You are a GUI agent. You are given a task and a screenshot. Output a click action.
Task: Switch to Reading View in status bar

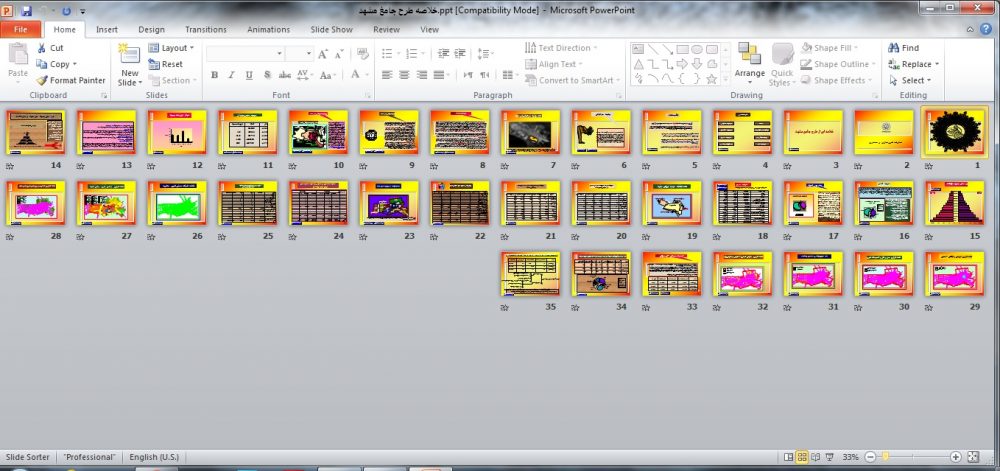[x=816, y=457]
